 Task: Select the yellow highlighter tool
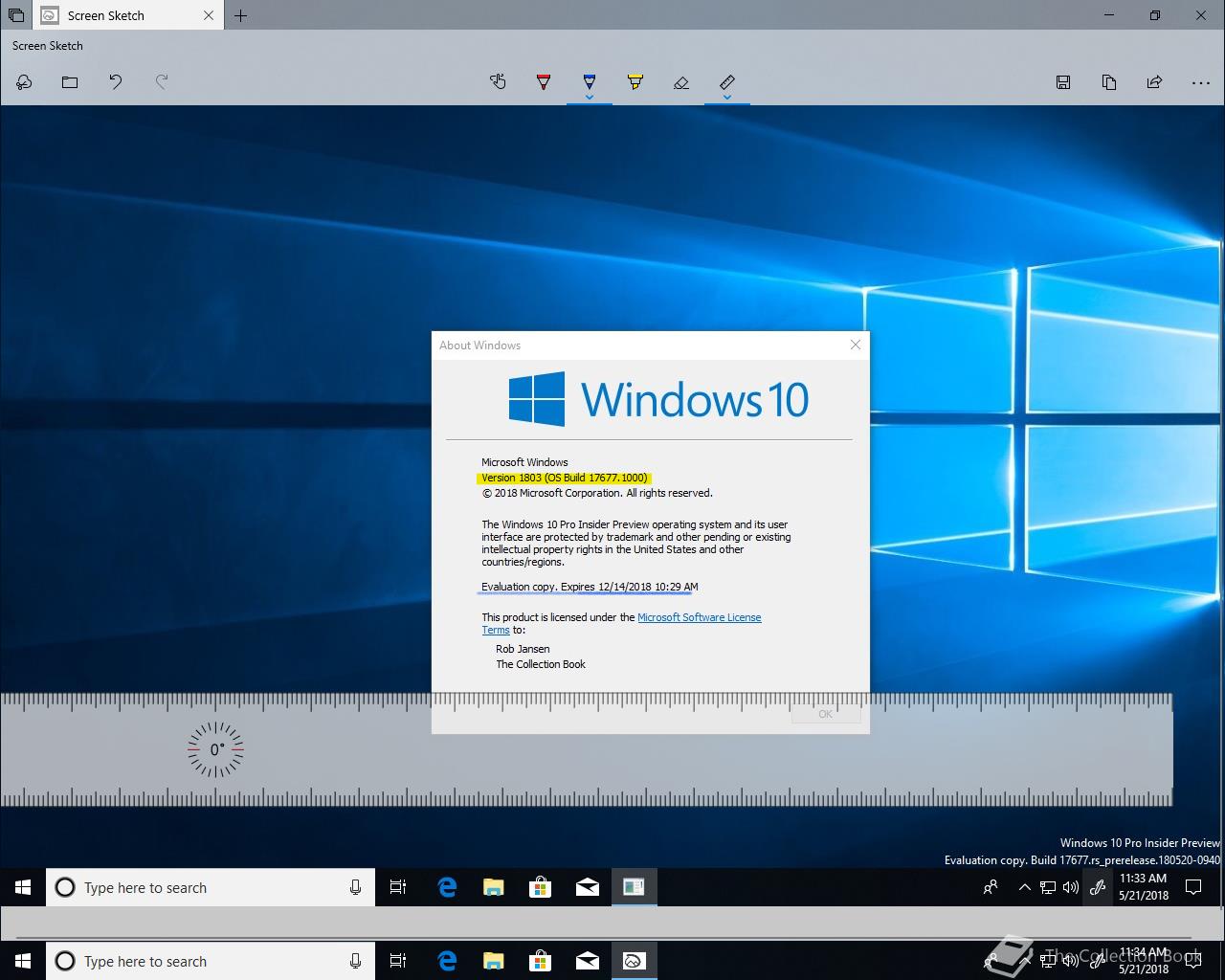pos(635,82)
